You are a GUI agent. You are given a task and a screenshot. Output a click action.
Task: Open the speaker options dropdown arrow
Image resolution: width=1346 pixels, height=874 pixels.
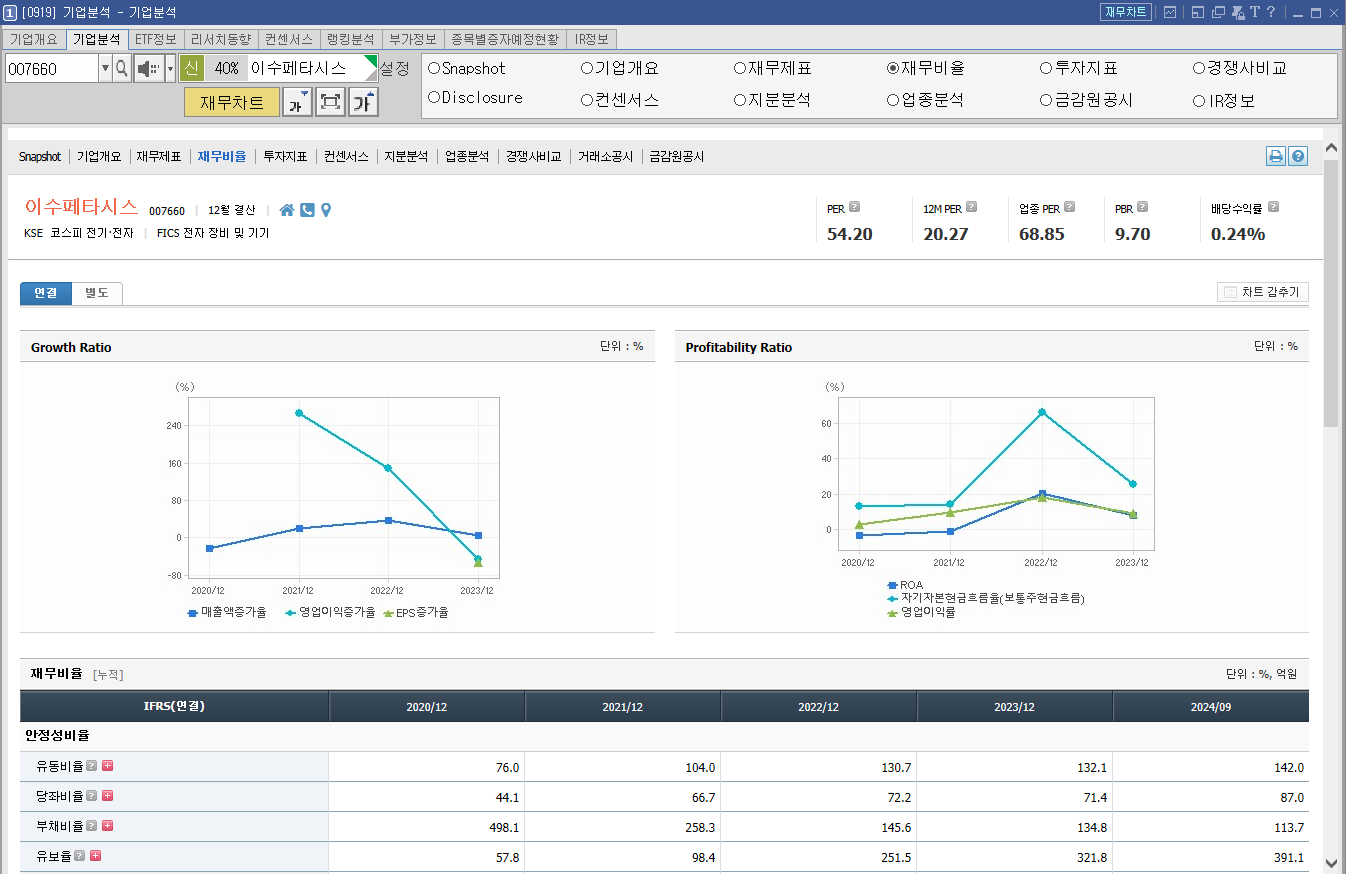point(170,69)
